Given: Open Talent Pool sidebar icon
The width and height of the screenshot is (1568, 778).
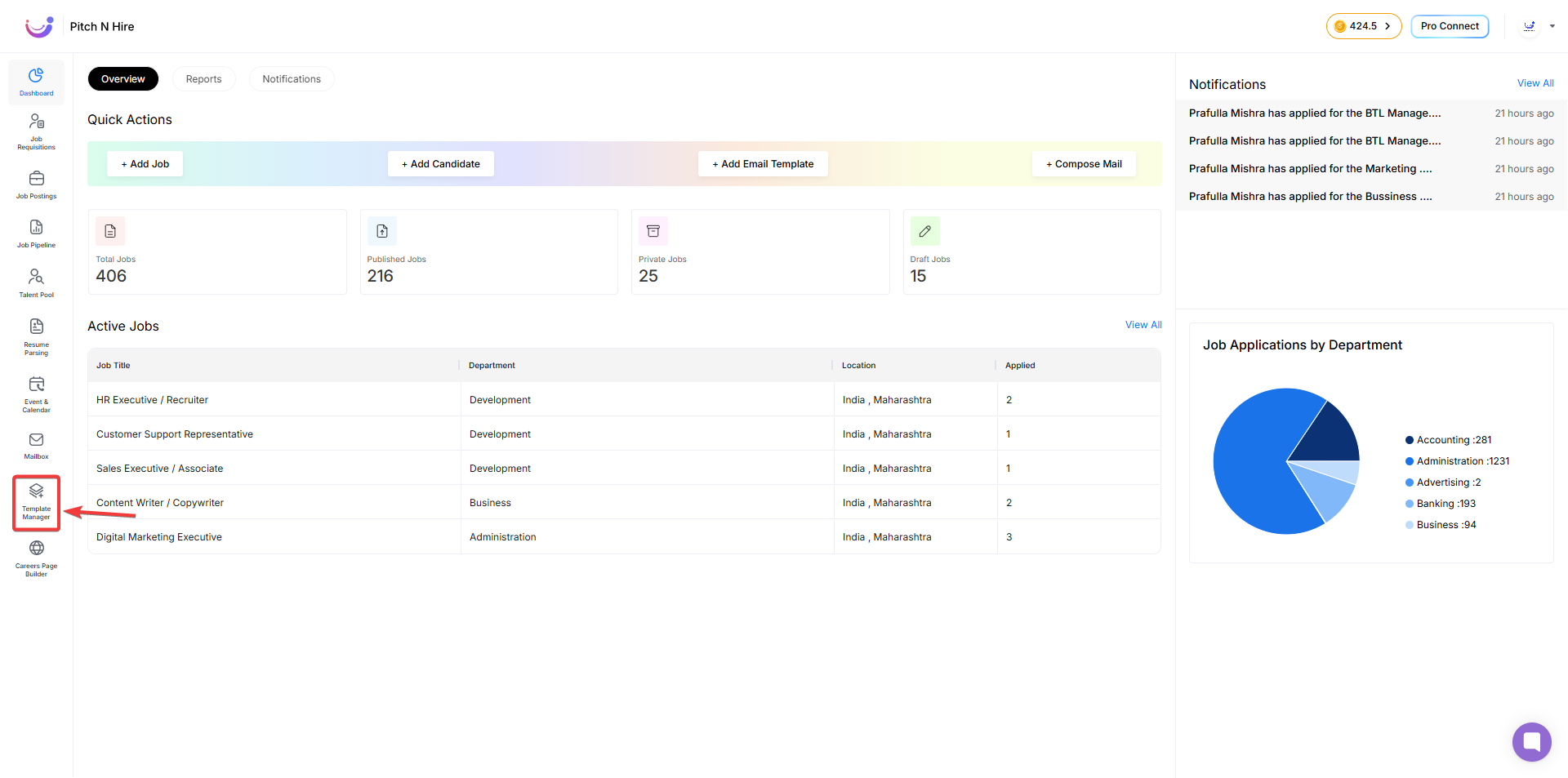Looking at the screenshot, I should (36, 282).
